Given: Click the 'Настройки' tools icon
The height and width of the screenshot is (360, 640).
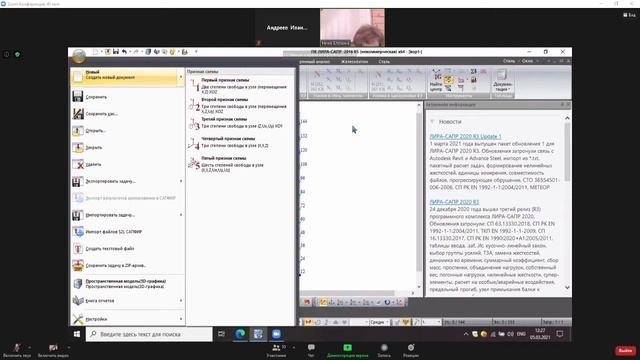Looking at the screenshot, I should coord(78,319).
